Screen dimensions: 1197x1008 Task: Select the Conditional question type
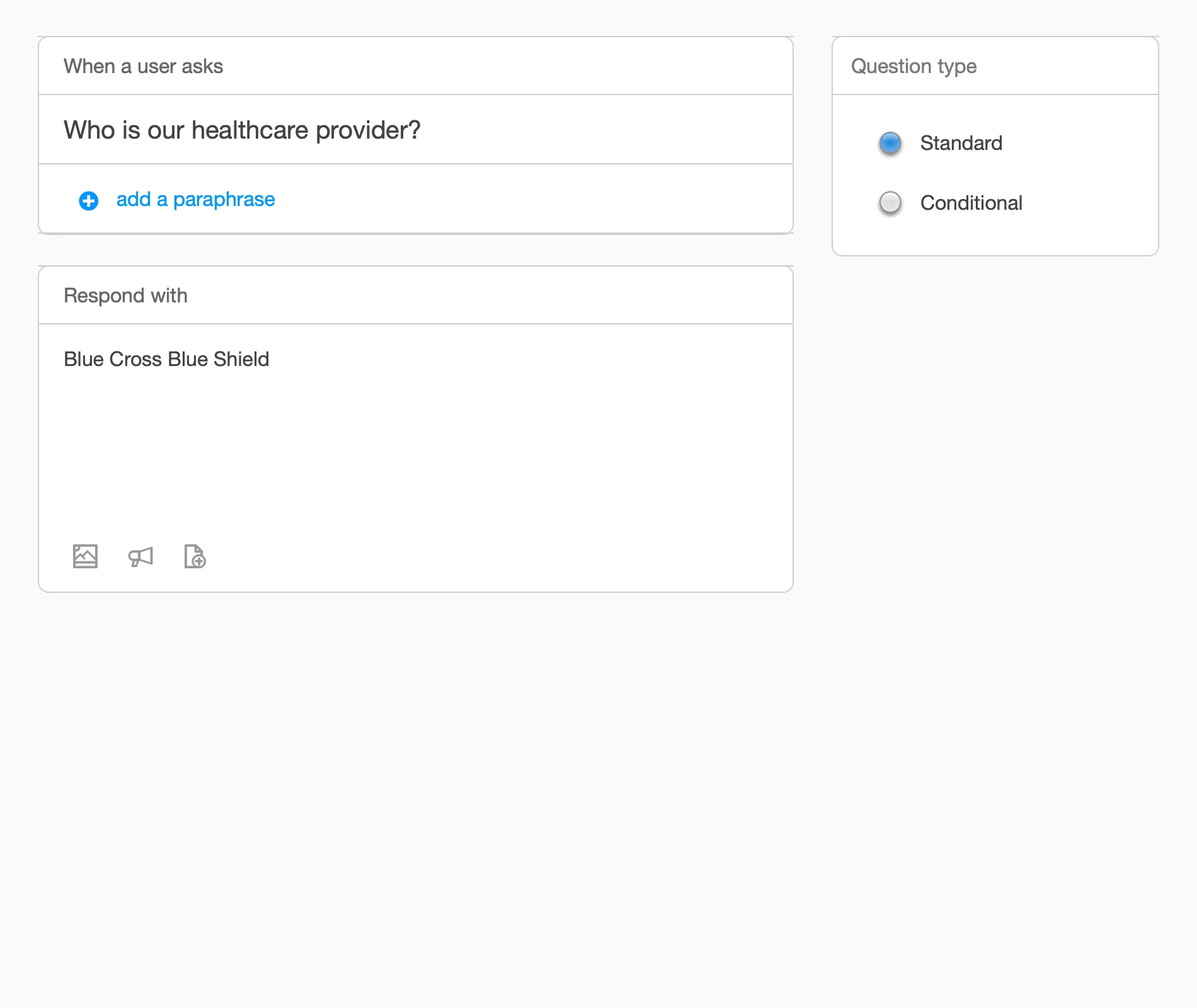click(890, 203)
